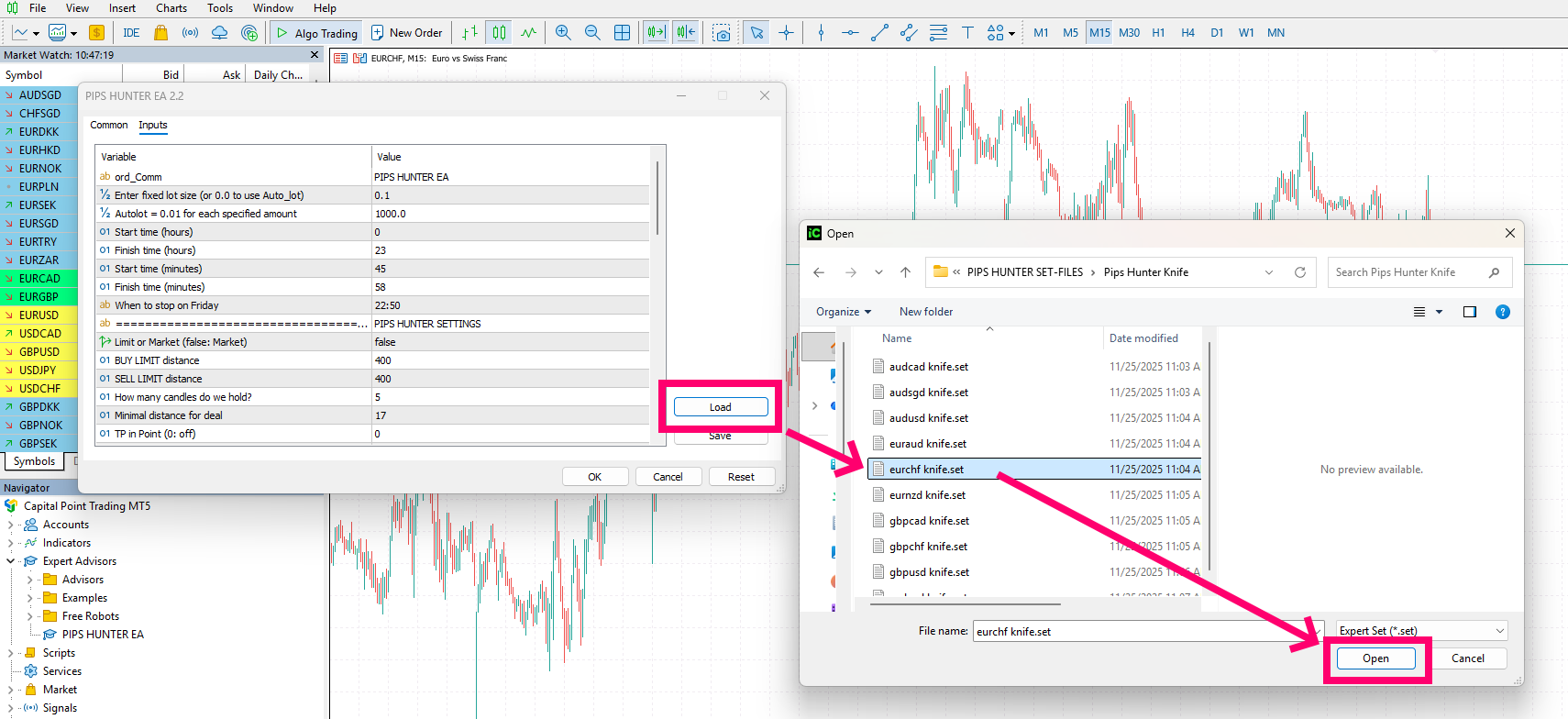Click OK in PIPS HUNTER EA dialog

(x=595, y=477)
